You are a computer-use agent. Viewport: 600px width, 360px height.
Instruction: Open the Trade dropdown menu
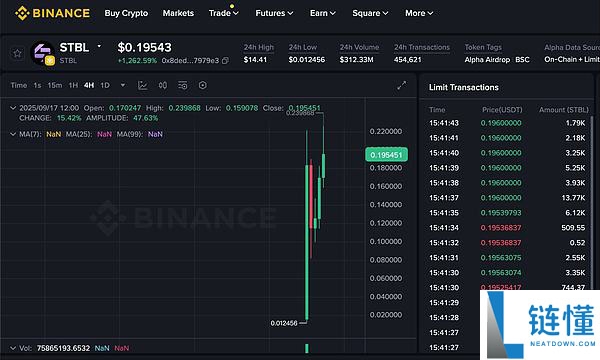(223, 13)
